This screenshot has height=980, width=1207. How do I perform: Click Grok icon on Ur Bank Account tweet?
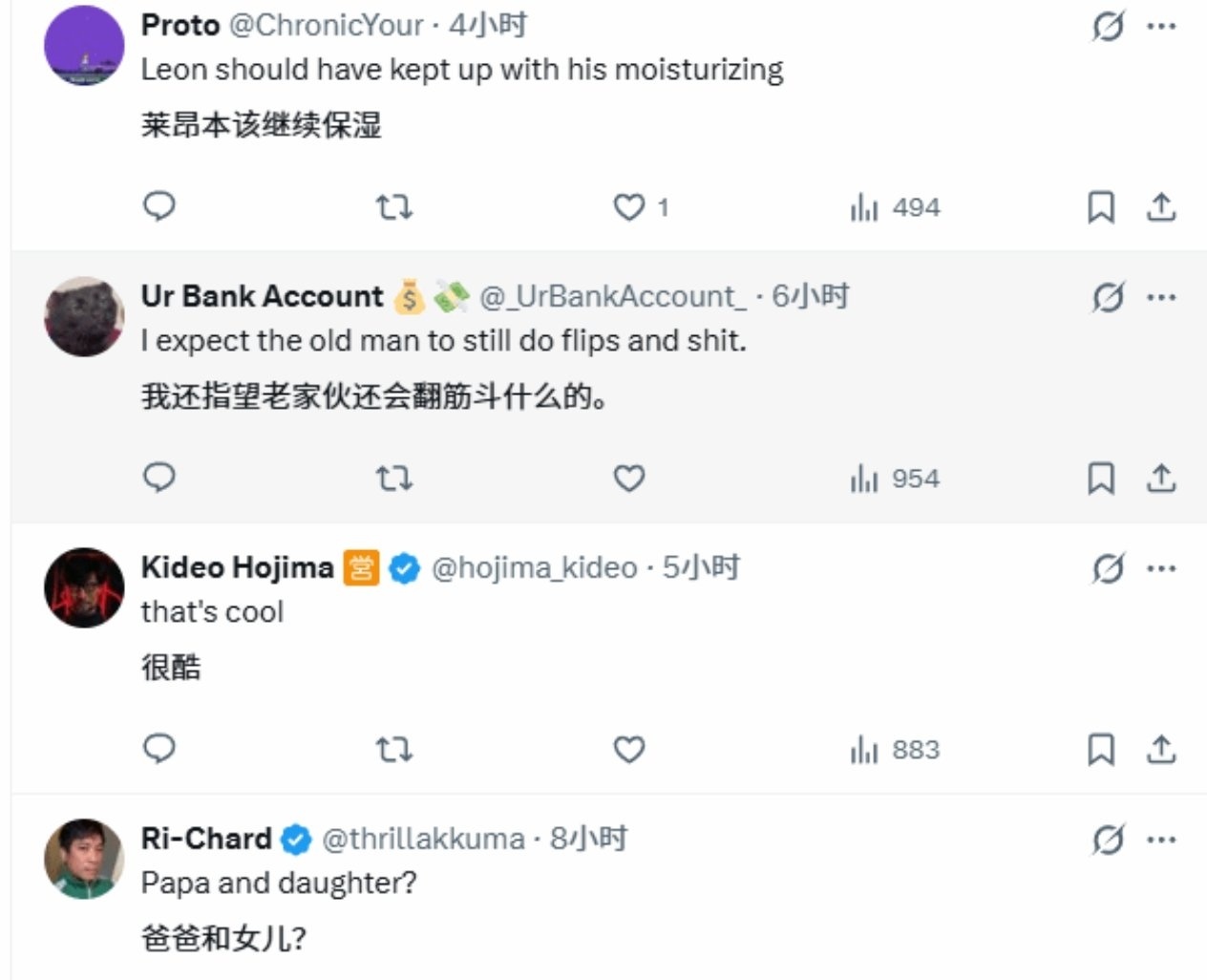coord(1108,298)
